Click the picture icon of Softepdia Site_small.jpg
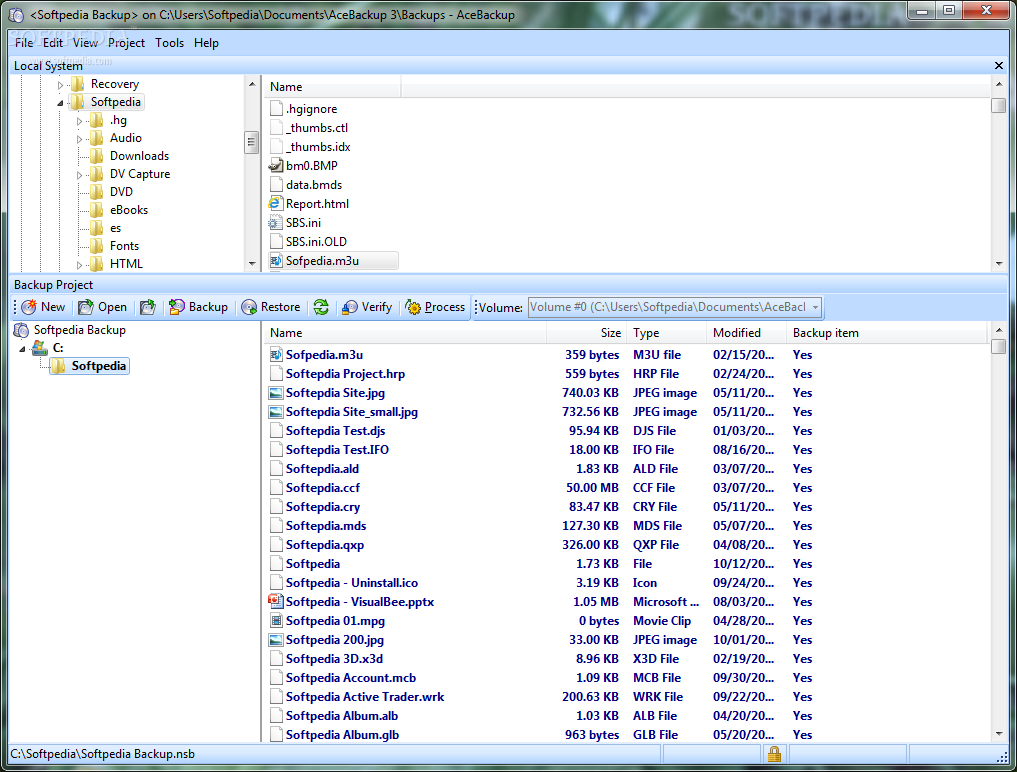Viewport: 1017px width, 772px height. tap(276, 412)
